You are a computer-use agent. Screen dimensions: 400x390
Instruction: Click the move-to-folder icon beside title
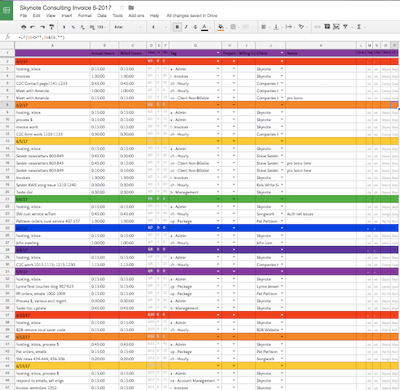(x=131, y=7)
